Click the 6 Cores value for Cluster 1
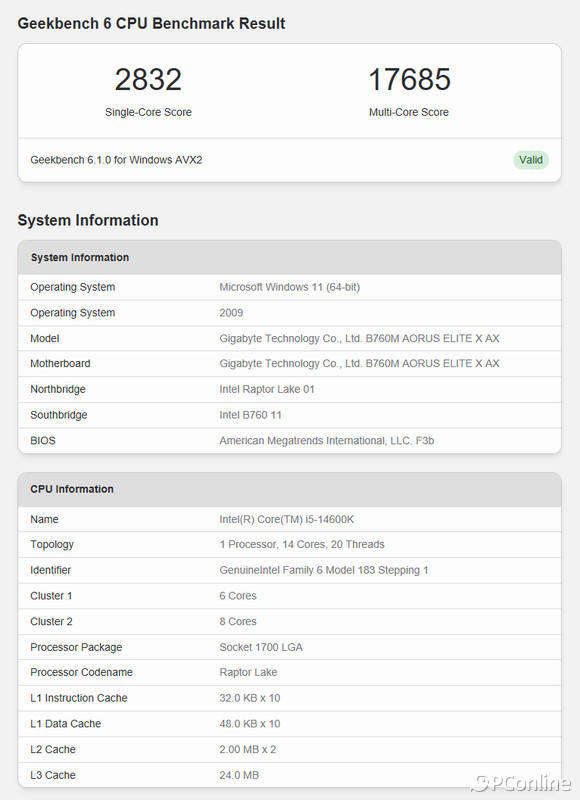 [x=238, y=596]
